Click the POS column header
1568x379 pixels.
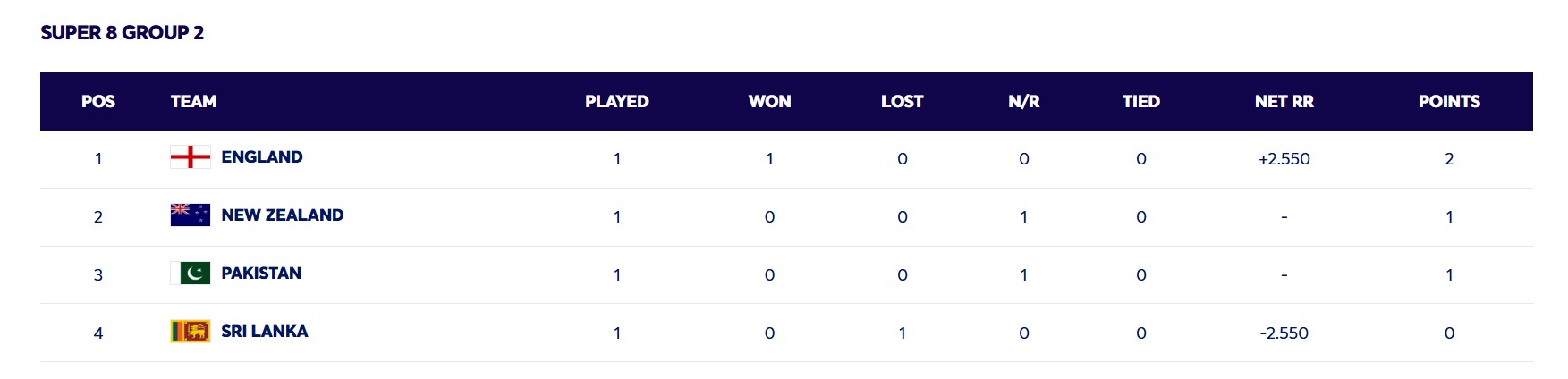[98, 102]
